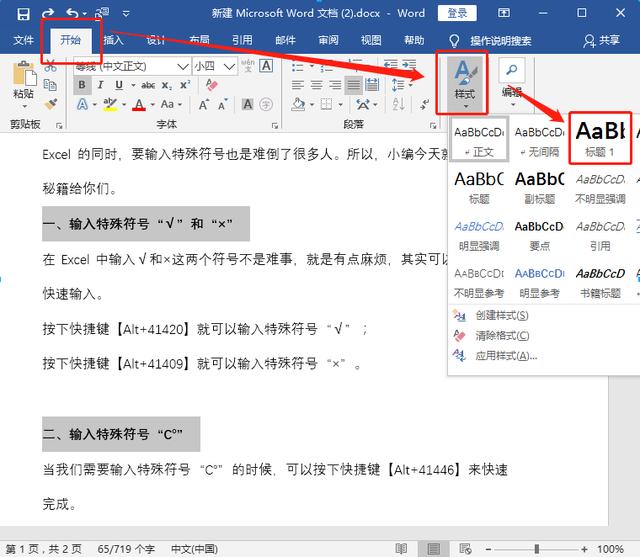Open the File (文件) tab
This screenshot has width=640, height=557.
tap(23, 40)
